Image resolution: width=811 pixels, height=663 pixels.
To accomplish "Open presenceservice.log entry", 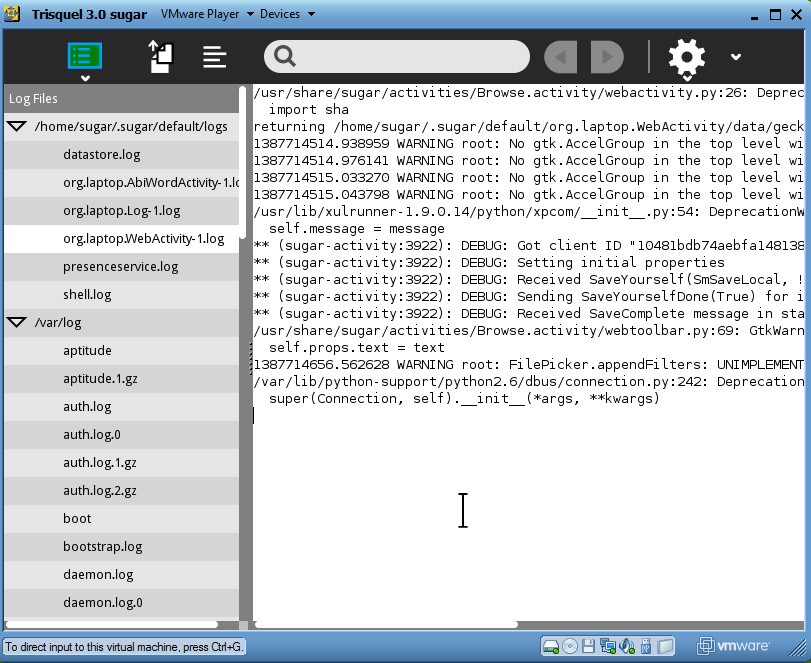I will (x=120, y=267).
